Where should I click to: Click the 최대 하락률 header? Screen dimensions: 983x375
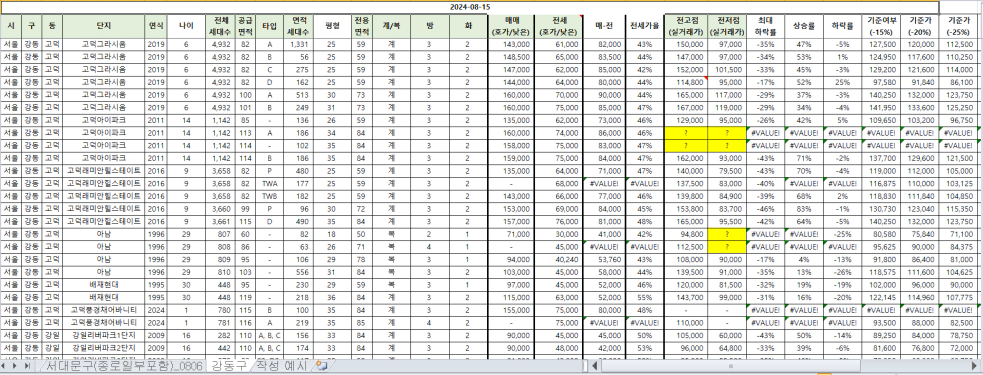click(764, 26)
